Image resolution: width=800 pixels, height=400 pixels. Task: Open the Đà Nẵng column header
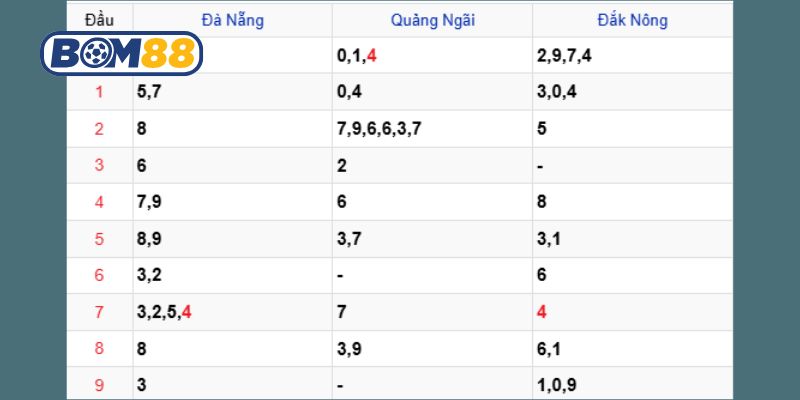(x=232, y=20)
